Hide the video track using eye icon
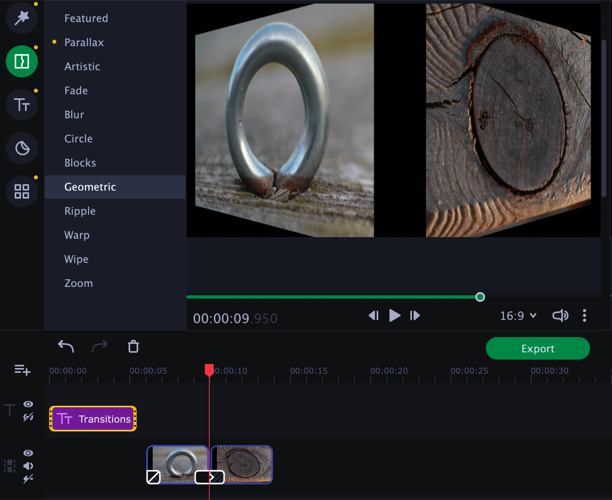 (28, 454)
